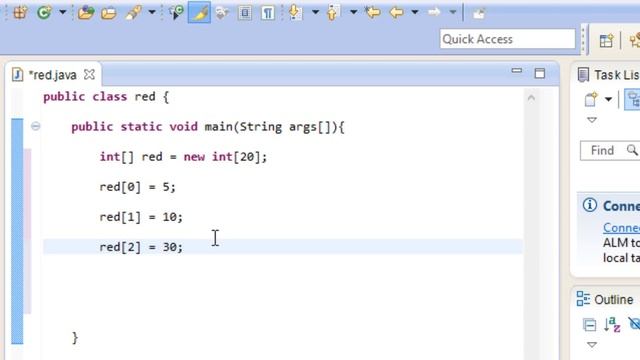Screen dimensions: 640x360
Task: Click the Last Edit Location icon
Action: 373,12
